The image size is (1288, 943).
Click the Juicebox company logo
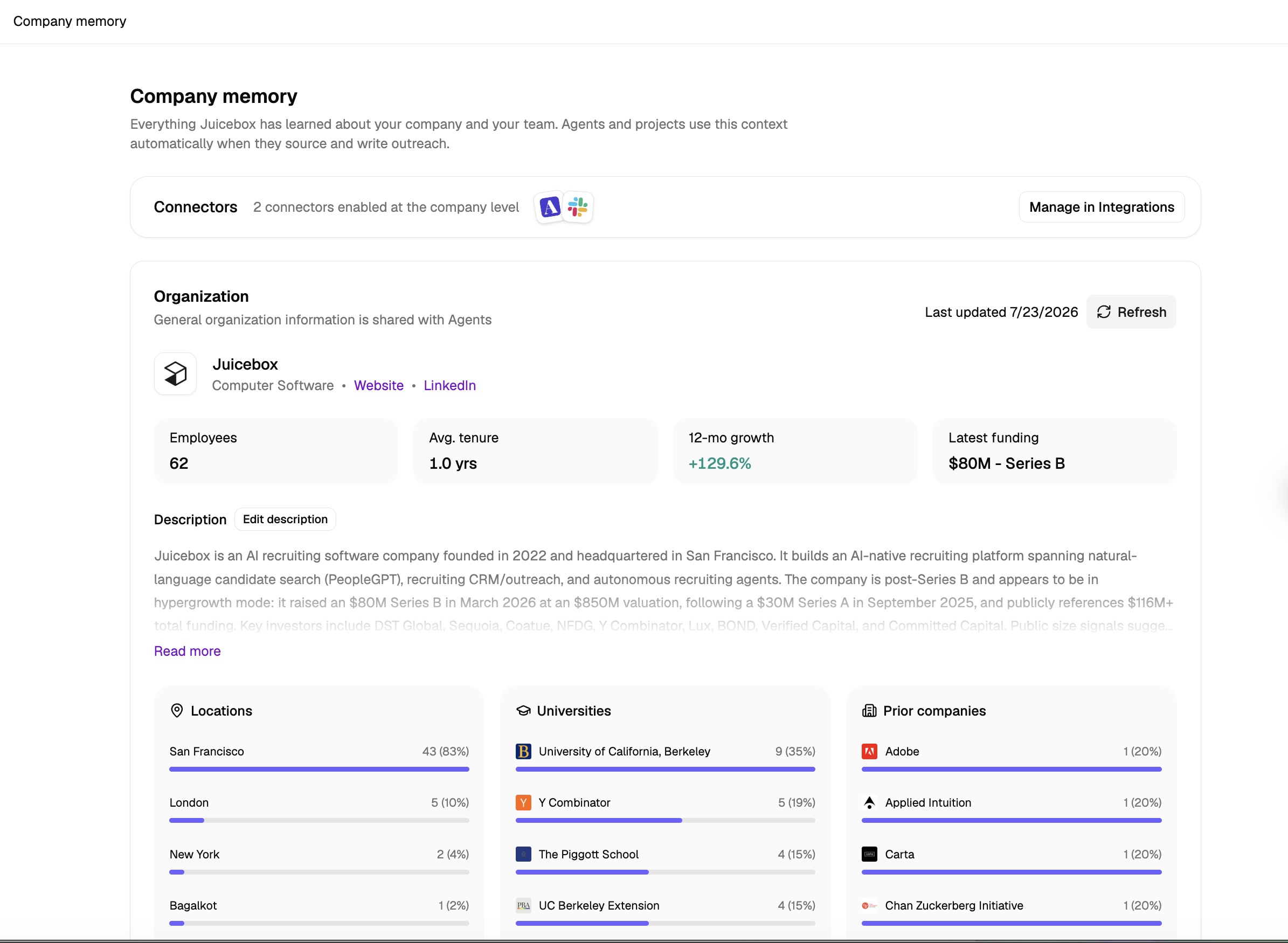[x=175, y=374]
